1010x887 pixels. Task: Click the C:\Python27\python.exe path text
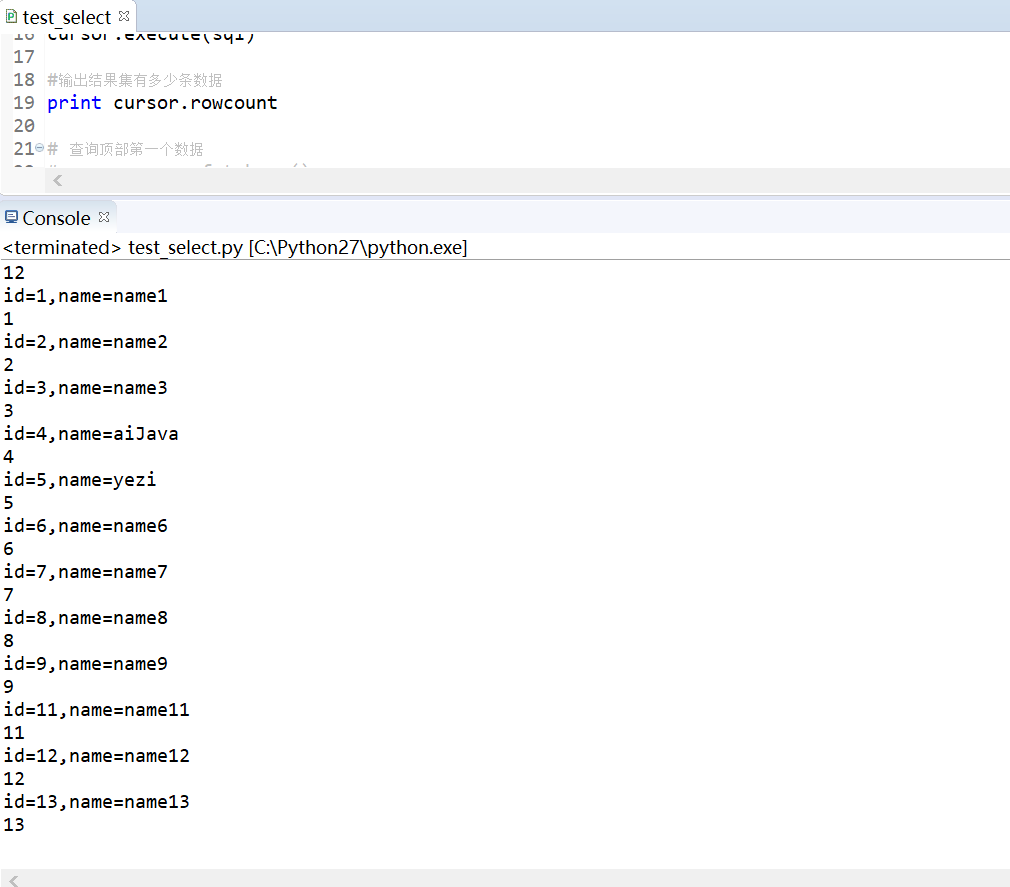[356, 247]
